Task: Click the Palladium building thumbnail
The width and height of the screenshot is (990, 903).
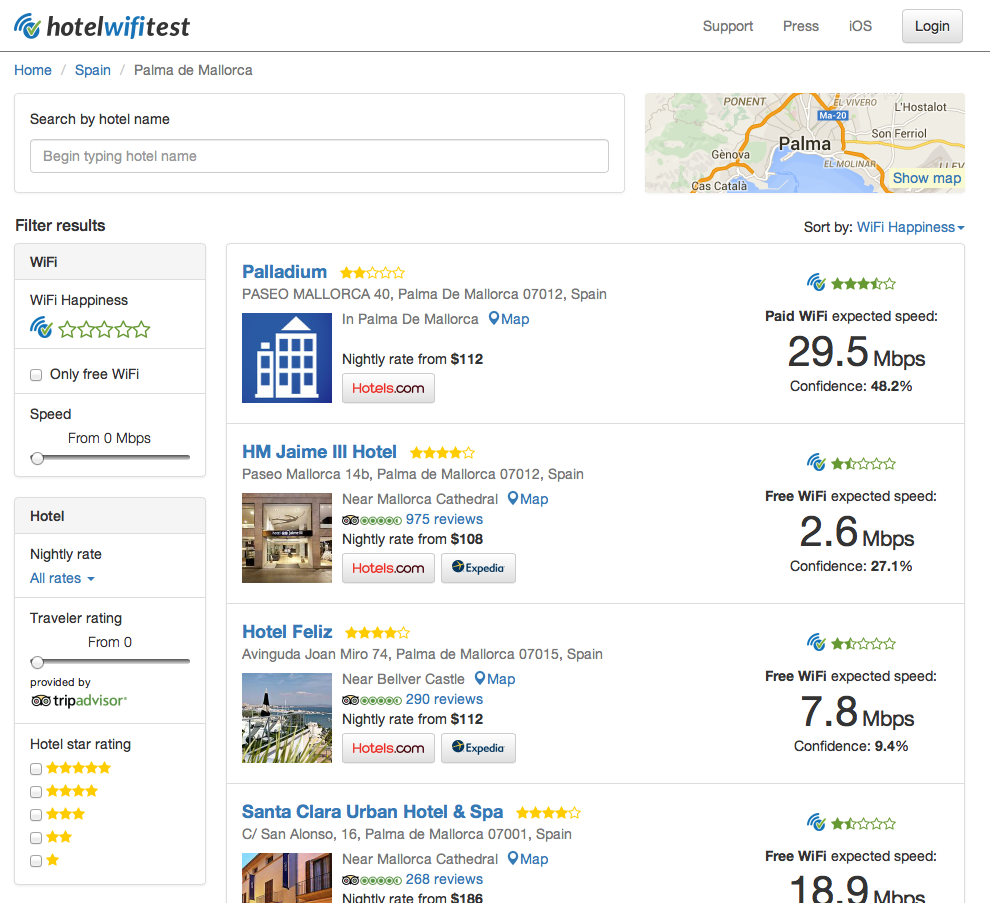Action: [x=287, y=358]
